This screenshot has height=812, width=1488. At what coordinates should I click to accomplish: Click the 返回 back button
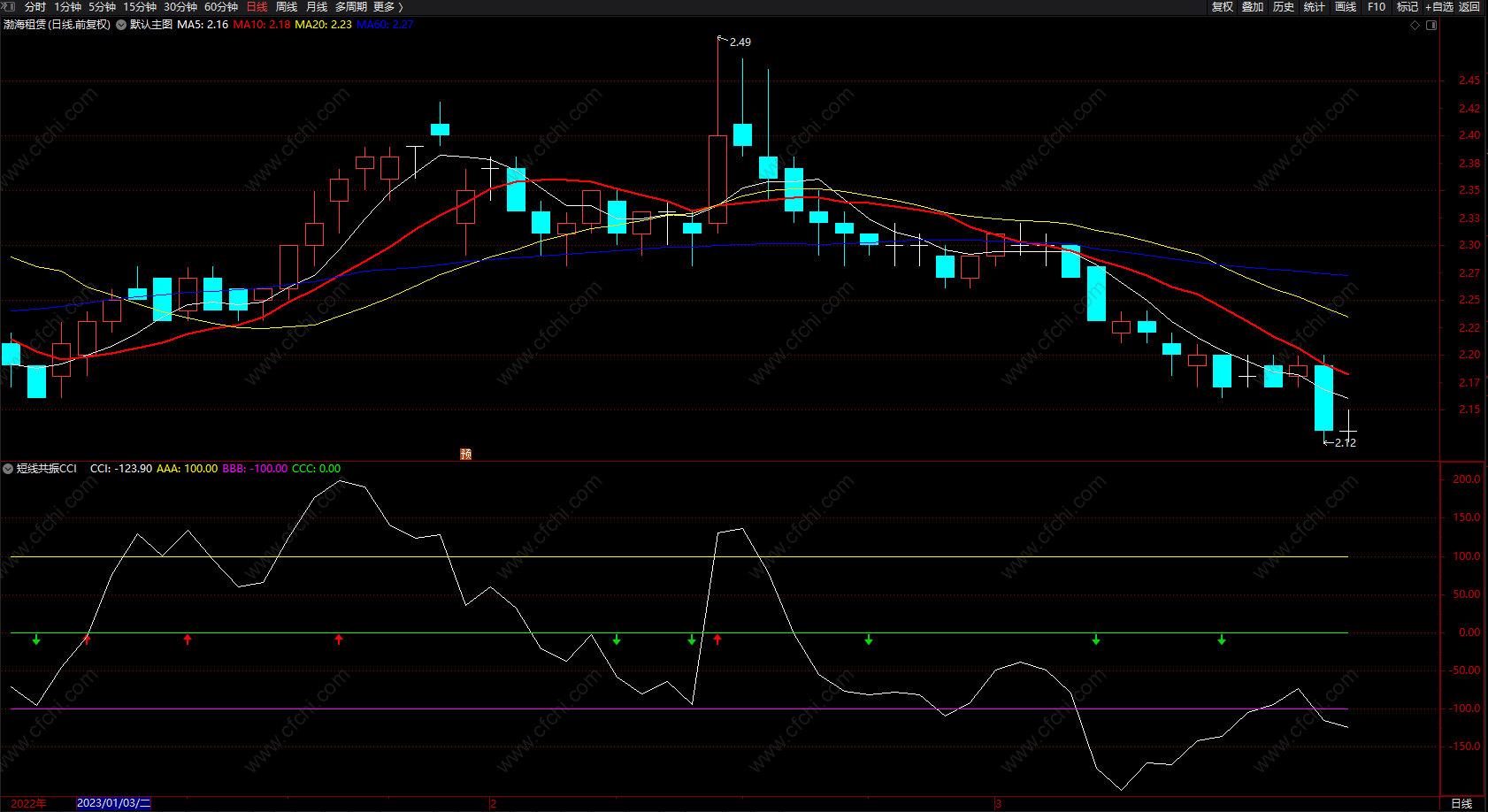[1469, 7]
